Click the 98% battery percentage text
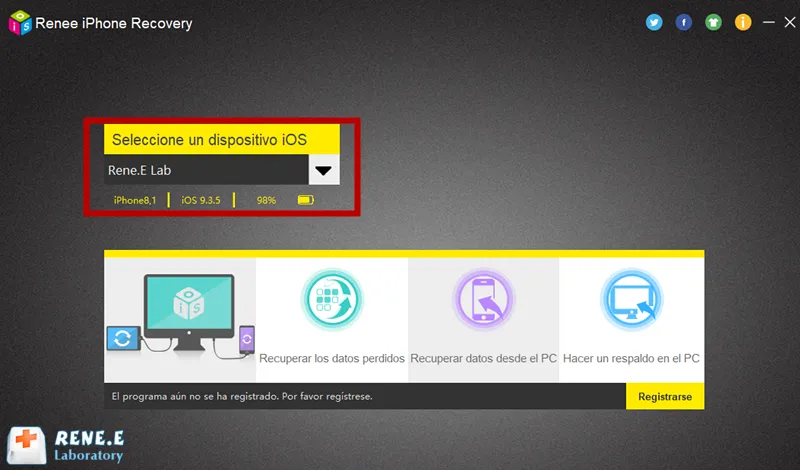The width and height of the screenshot is (800, 470). [x=266, y=200]
